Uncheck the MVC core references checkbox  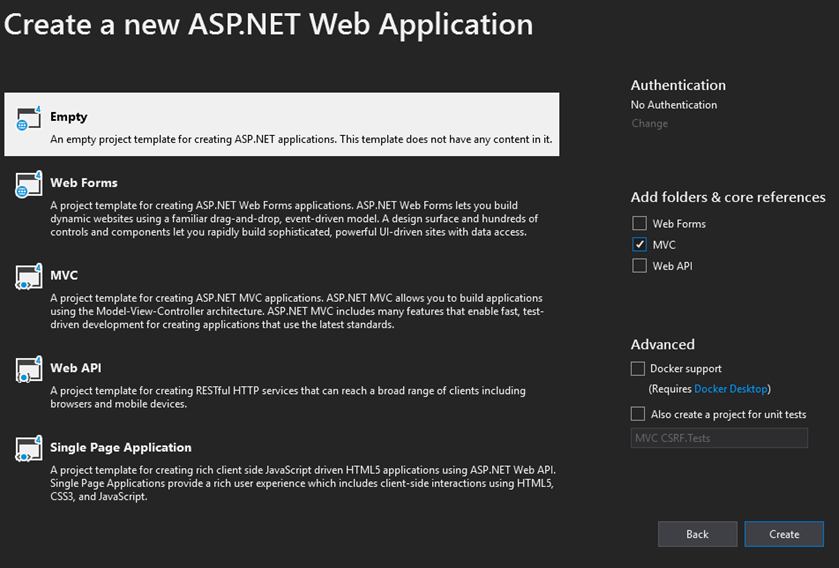point(639,244)
